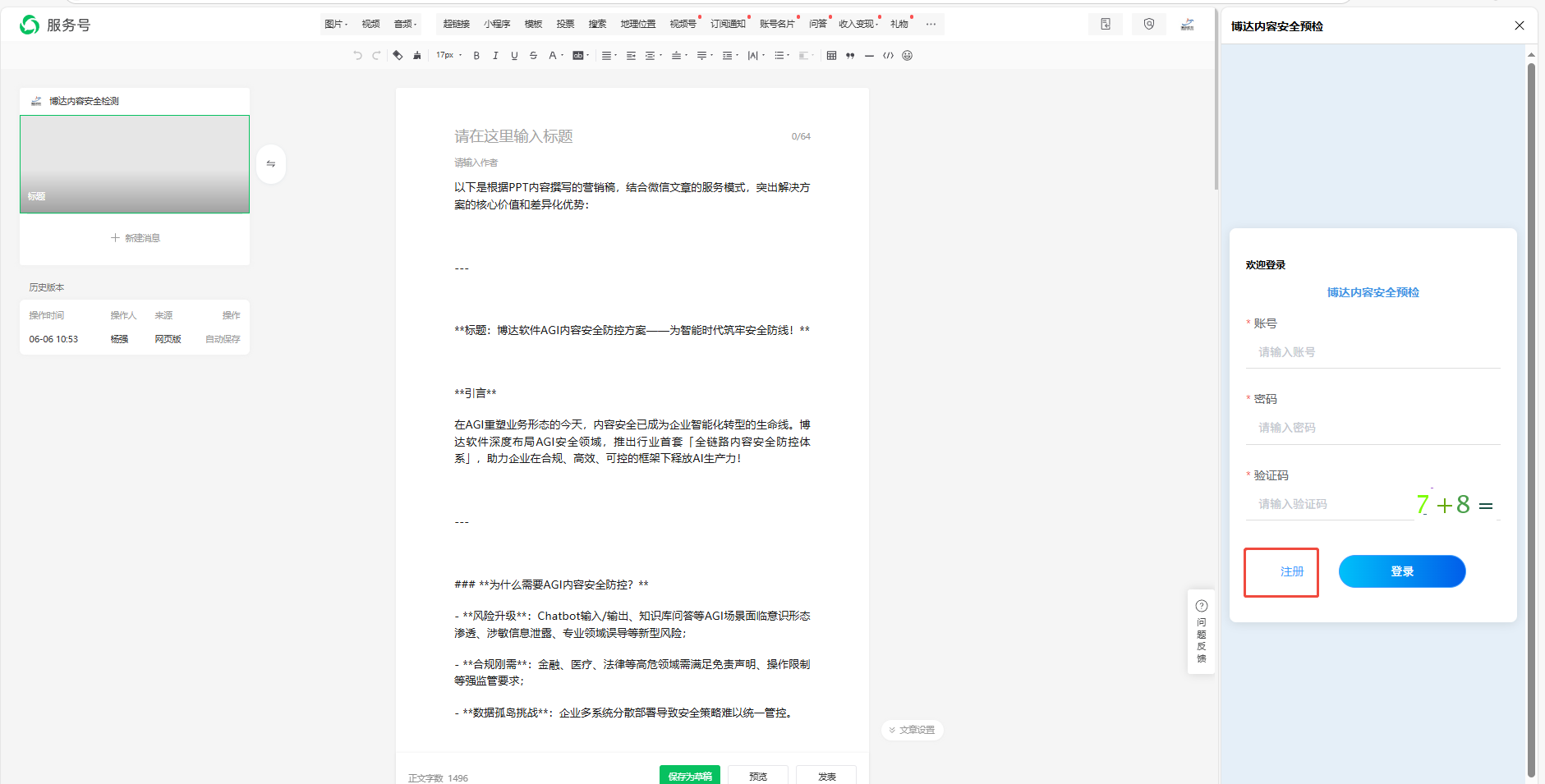Select the format painter icon
This screenshot has height=784, width=1545.
(416, 55)
